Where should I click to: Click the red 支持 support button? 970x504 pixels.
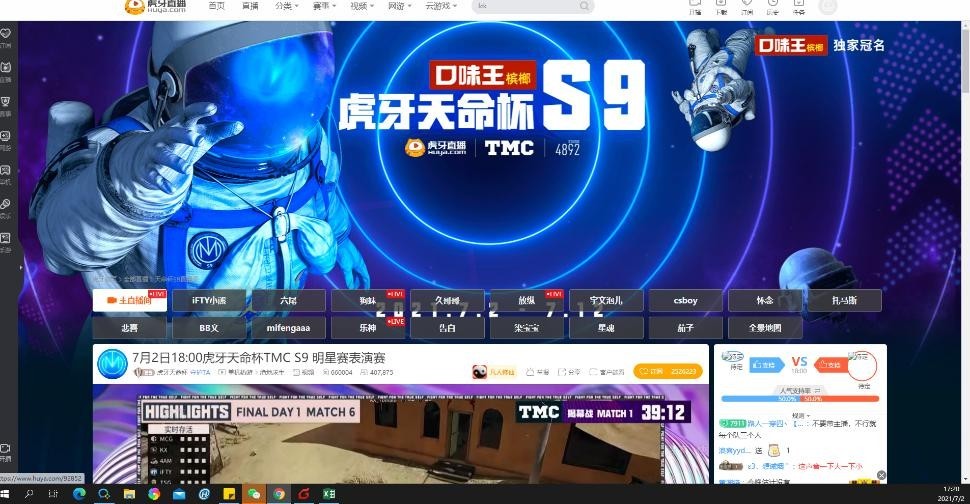(830, 365)
